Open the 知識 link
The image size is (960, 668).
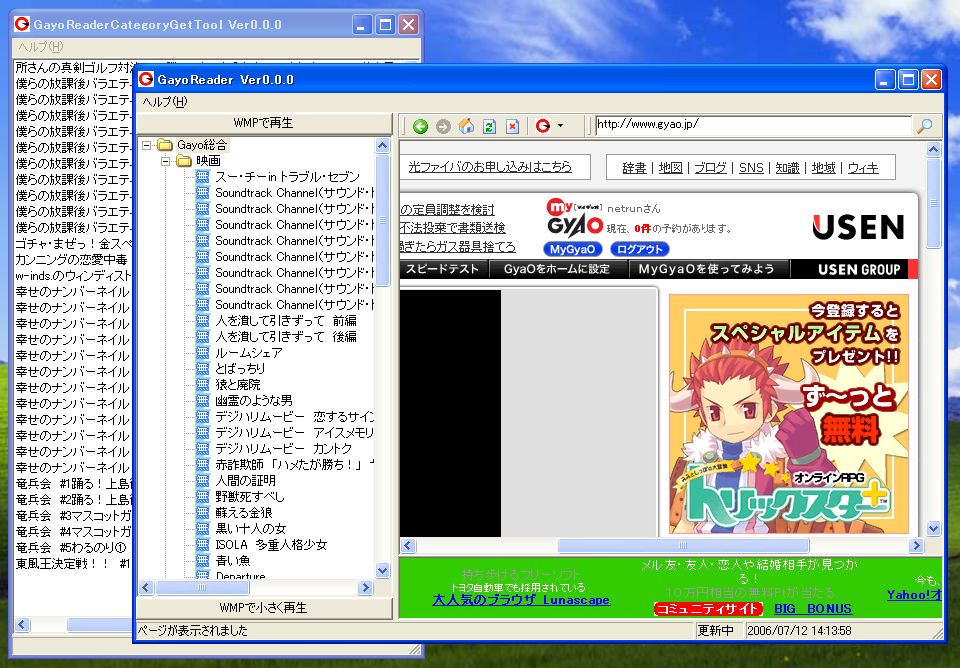click(x=787, y=168)
